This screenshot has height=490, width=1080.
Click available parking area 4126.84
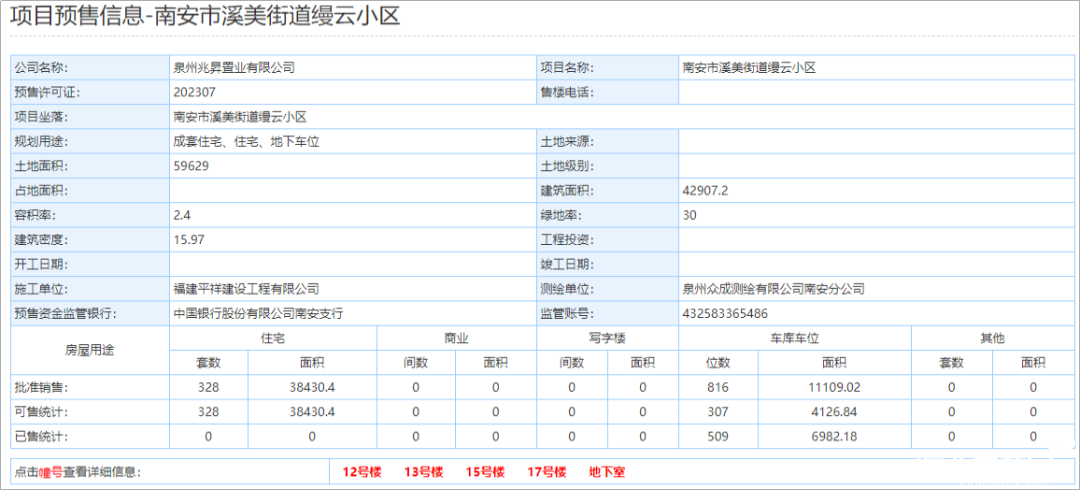coord(834,411)
